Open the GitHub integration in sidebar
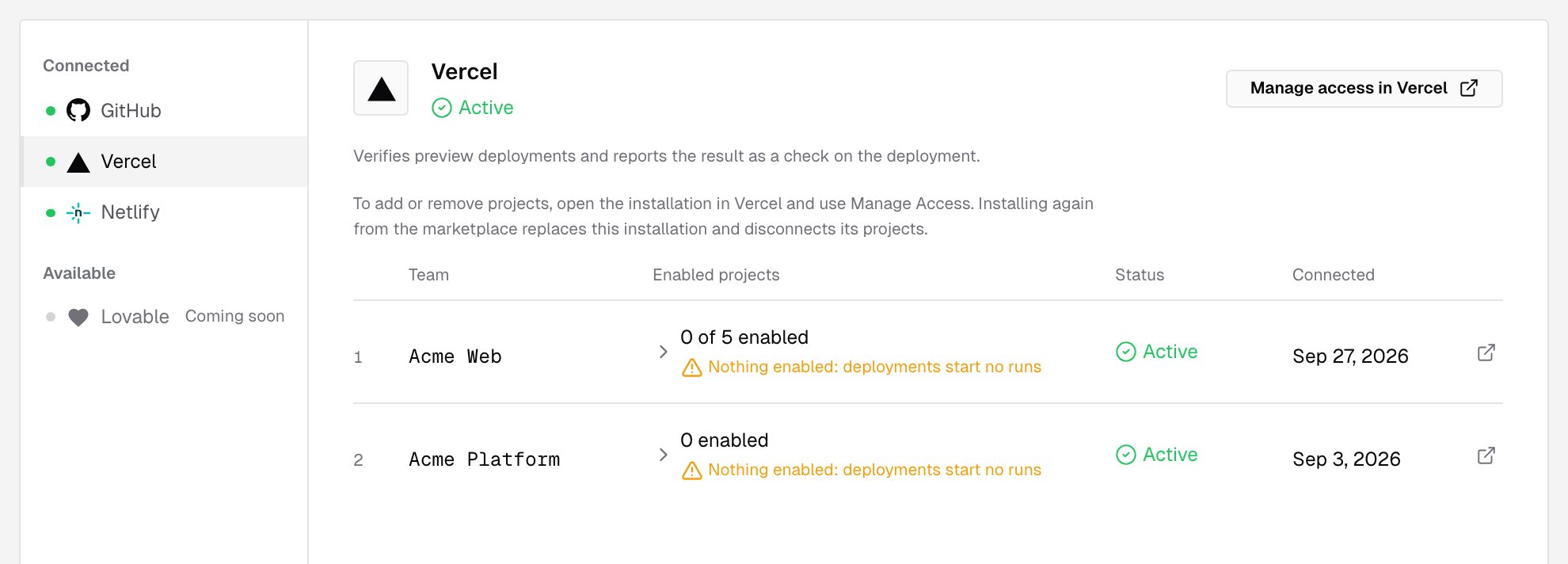 pos(164,111)
